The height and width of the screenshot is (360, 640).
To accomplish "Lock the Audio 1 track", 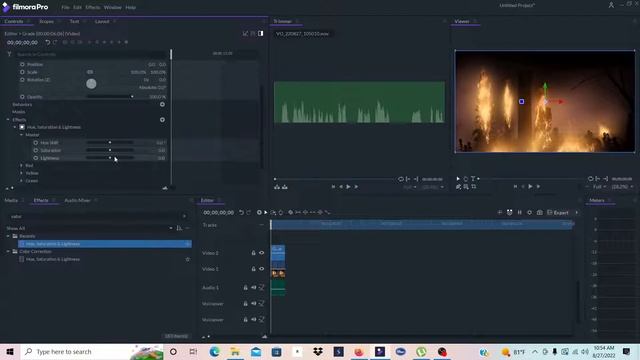I will [x=245, y=288].
